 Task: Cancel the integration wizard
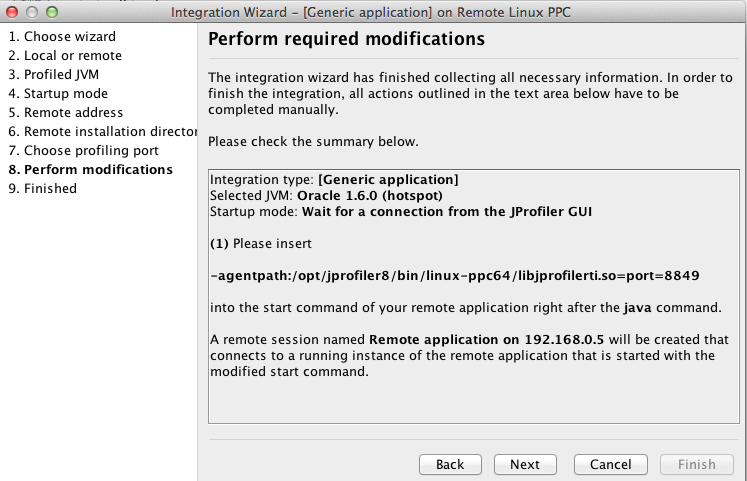pos(611,464)
